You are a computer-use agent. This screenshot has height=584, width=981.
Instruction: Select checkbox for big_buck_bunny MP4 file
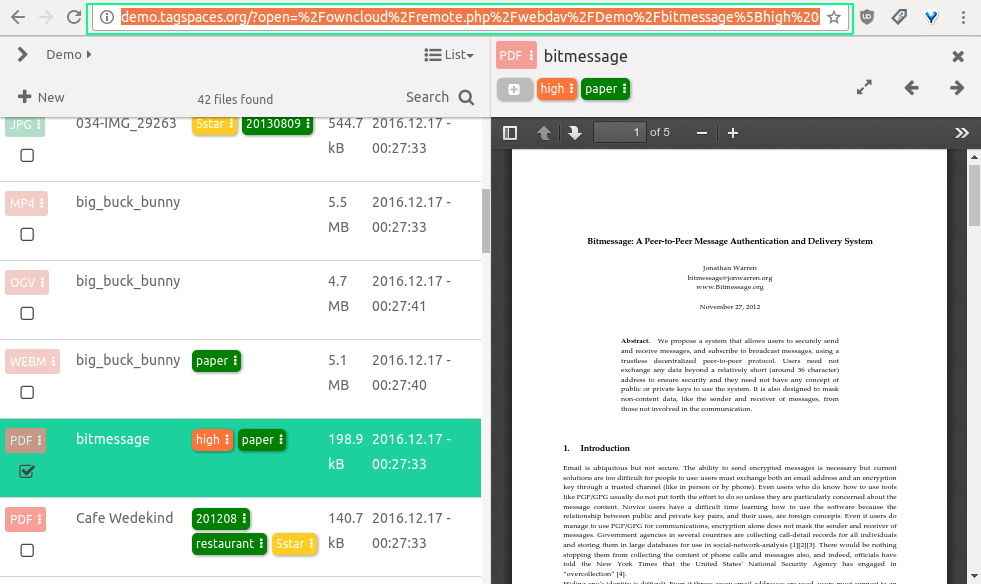point(27,234)
